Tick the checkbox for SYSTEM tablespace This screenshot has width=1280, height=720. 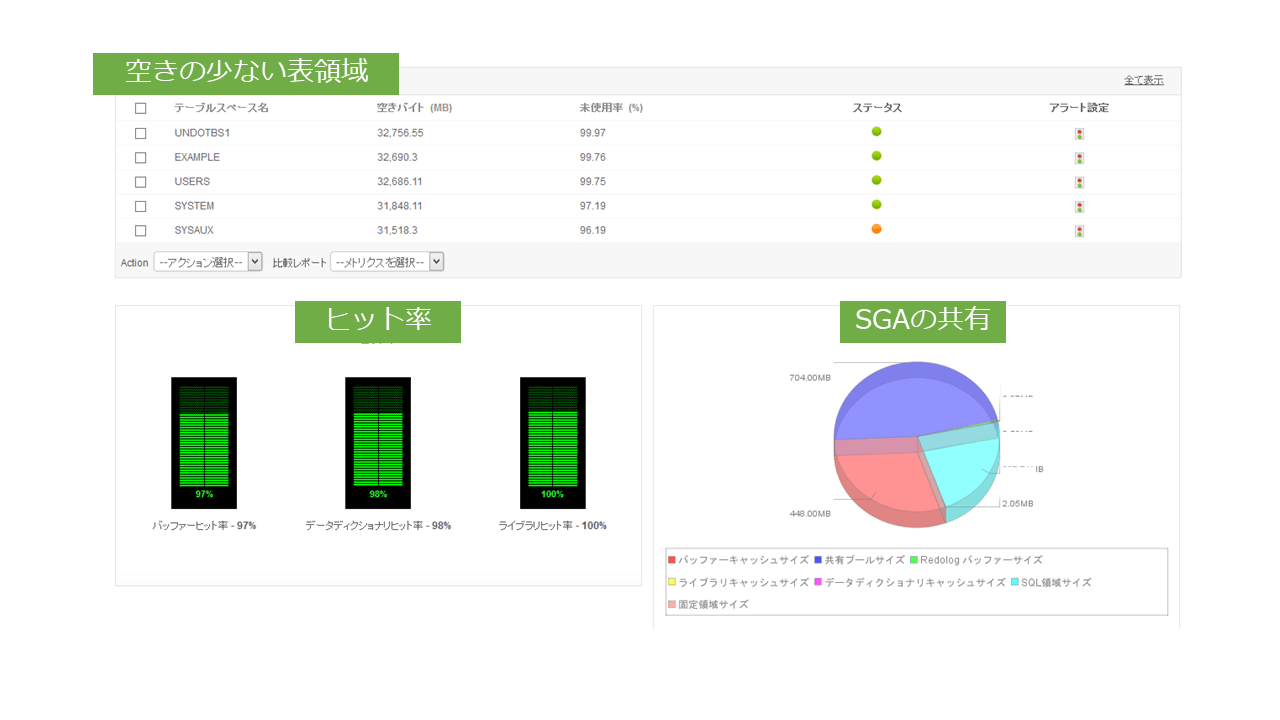point(141,206)
